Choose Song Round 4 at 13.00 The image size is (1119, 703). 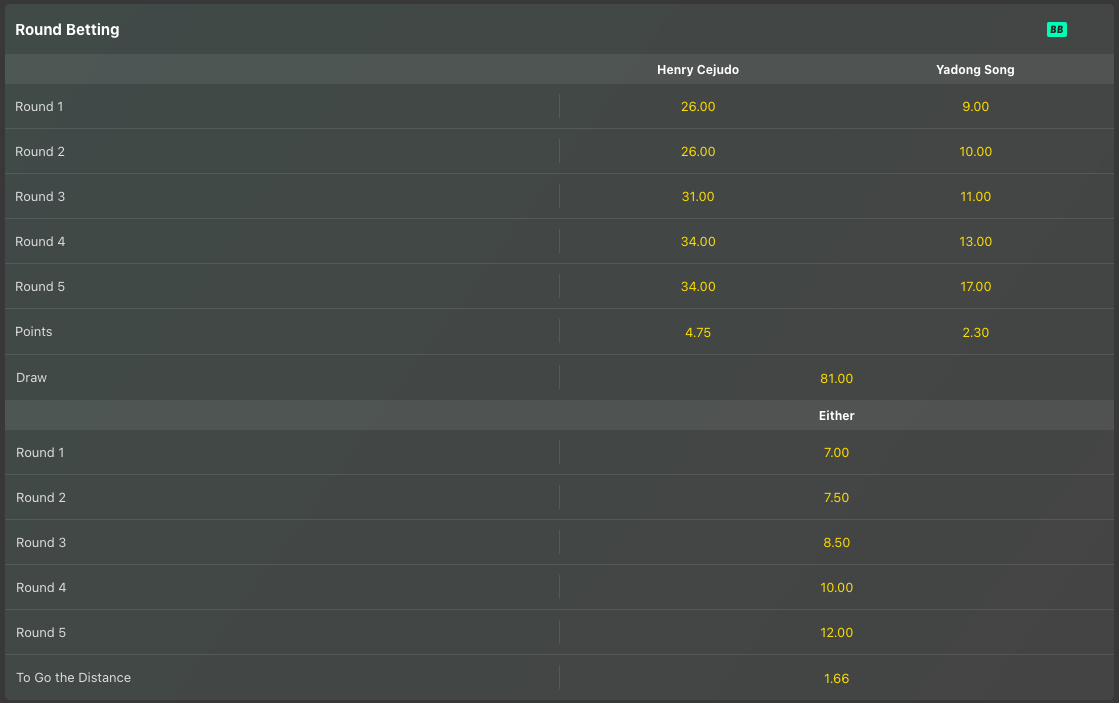coord(975,241)
